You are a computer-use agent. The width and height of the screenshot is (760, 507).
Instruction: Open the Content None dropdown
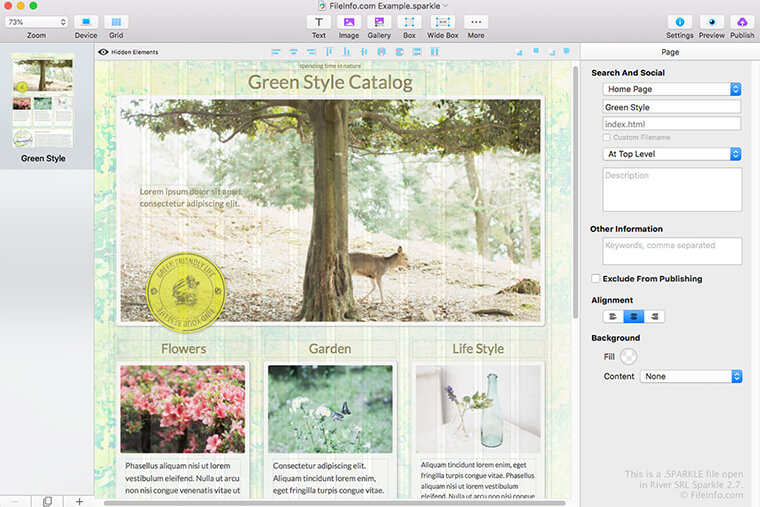tap(691, 376)
